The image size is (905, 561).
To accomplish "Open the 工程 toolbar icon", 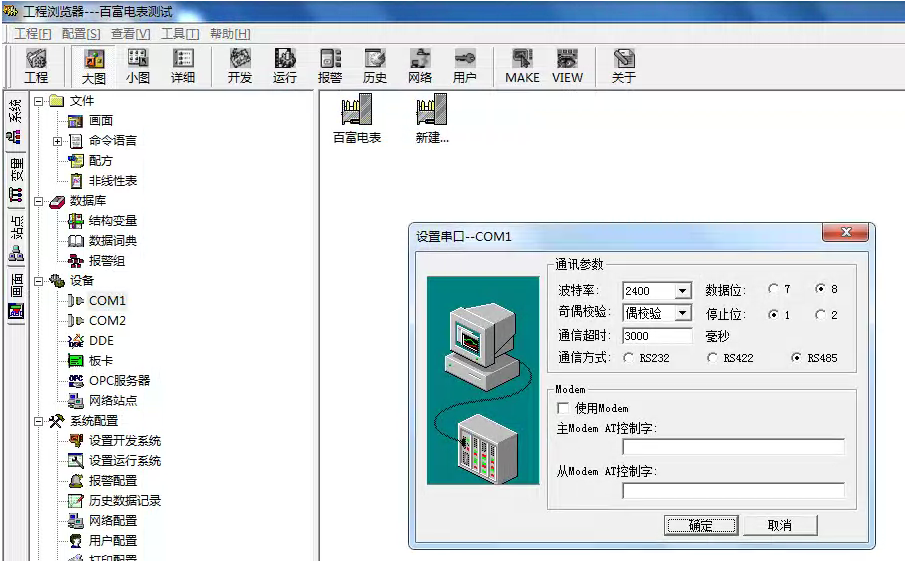I will click(x=36, y=66).
